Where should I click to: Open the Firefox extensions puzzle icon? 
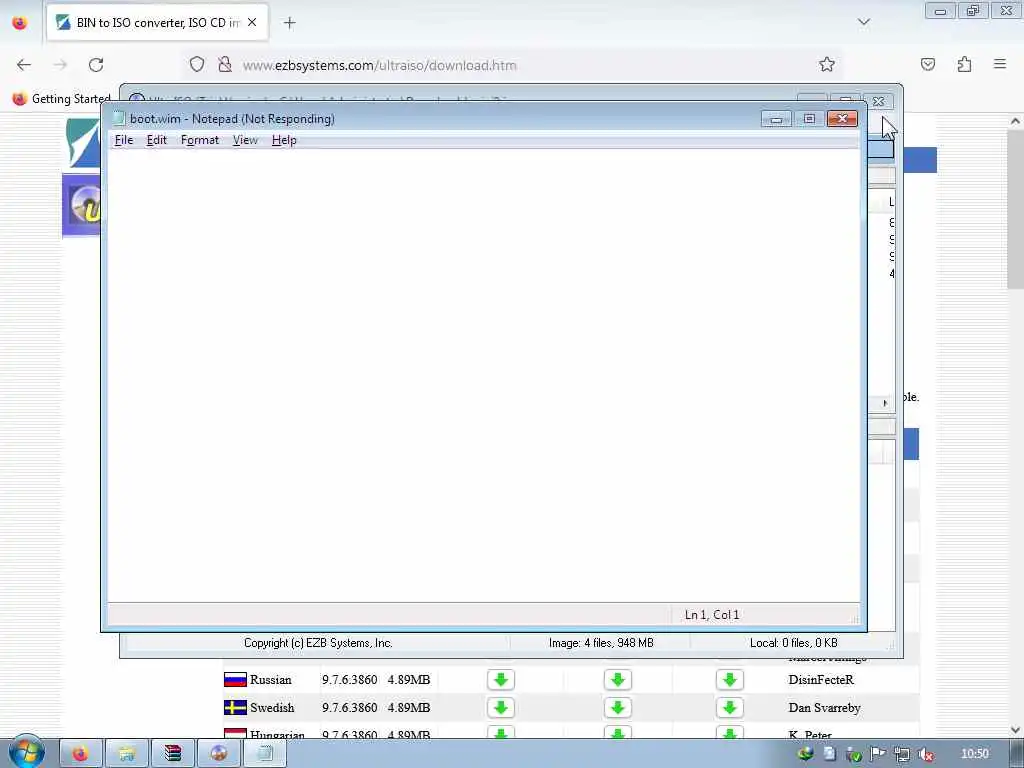964,65
